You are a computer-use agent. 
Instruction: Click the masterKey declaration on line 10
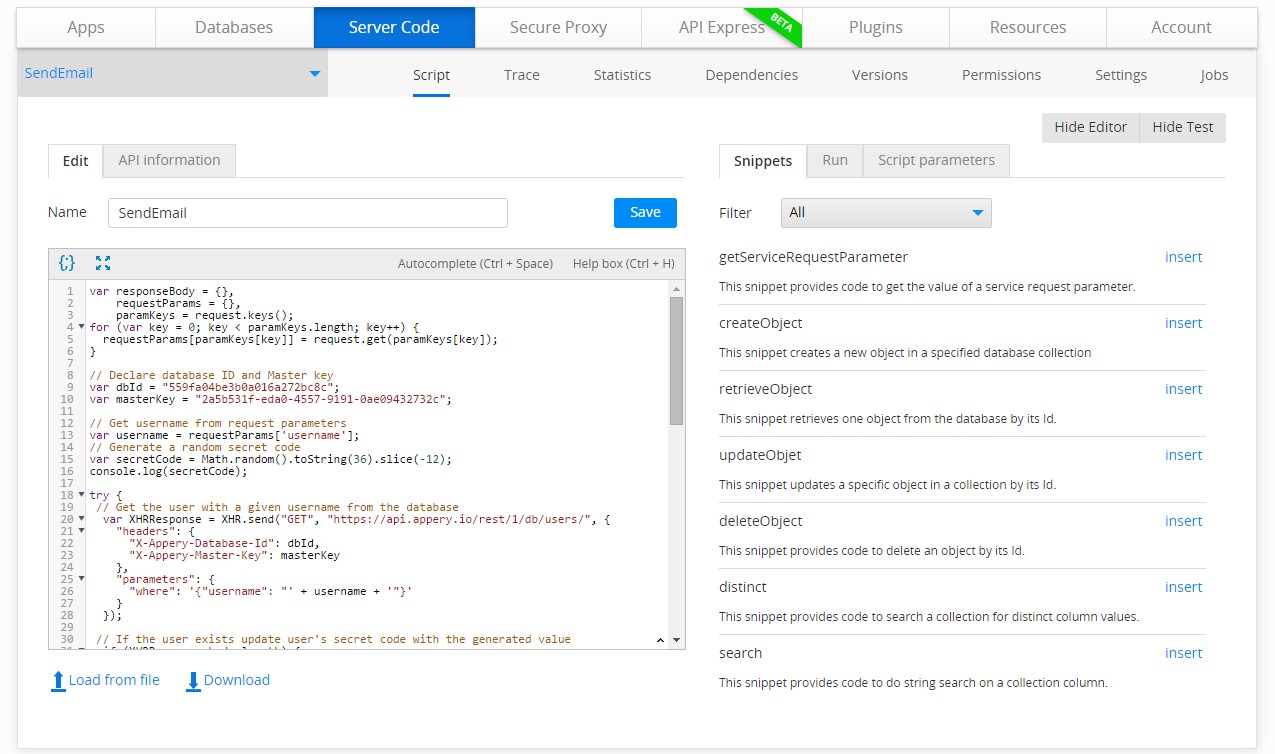coord(271,399)
